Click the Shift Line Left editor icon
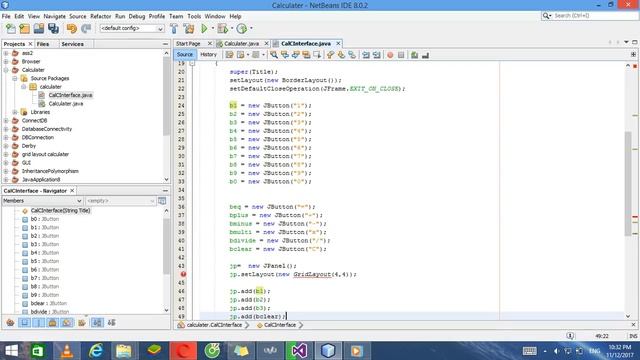 (366, 55)
